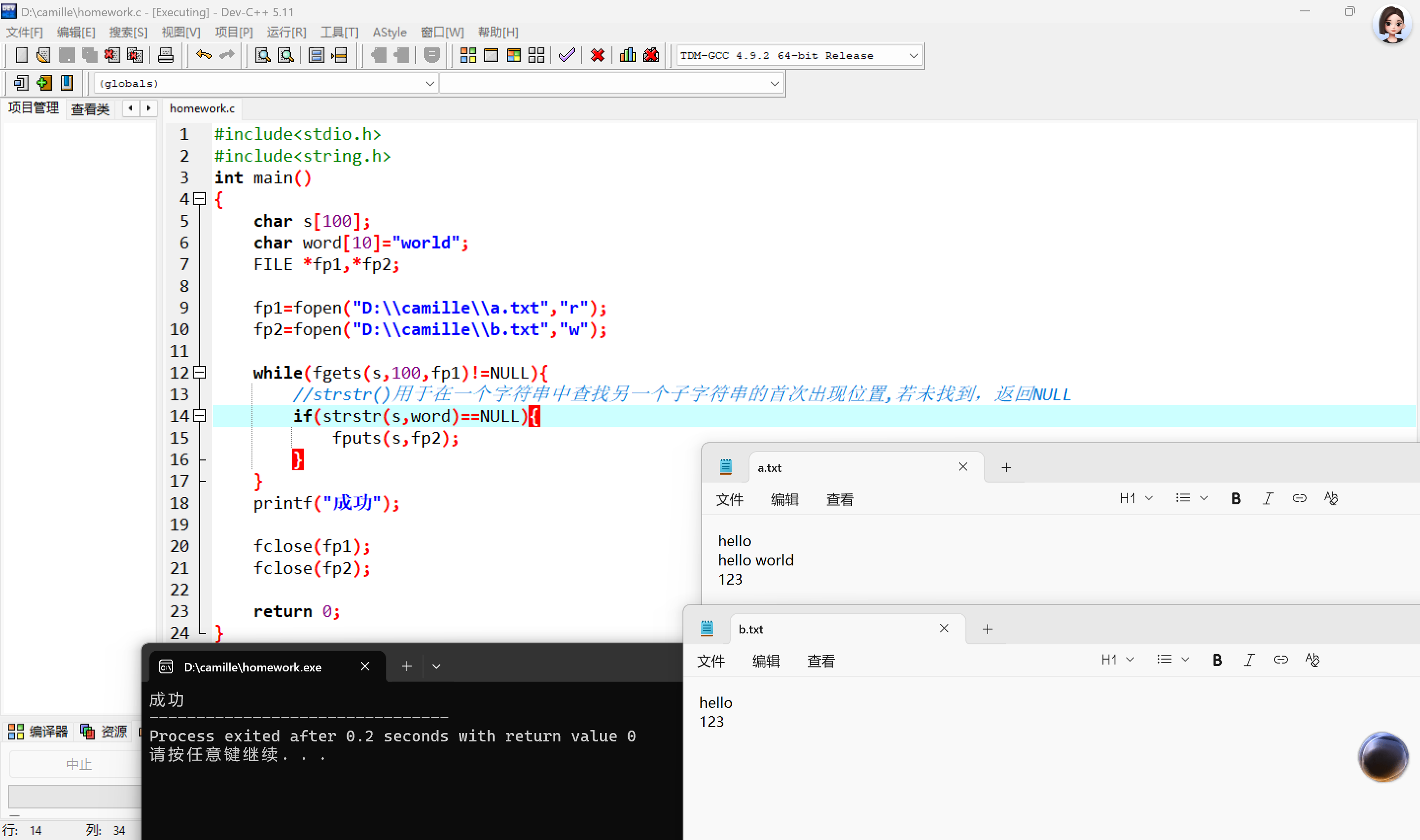The image size is (1420, 840).
Task: Click the Syntax check checkmark icon
Action: point(567,56)
